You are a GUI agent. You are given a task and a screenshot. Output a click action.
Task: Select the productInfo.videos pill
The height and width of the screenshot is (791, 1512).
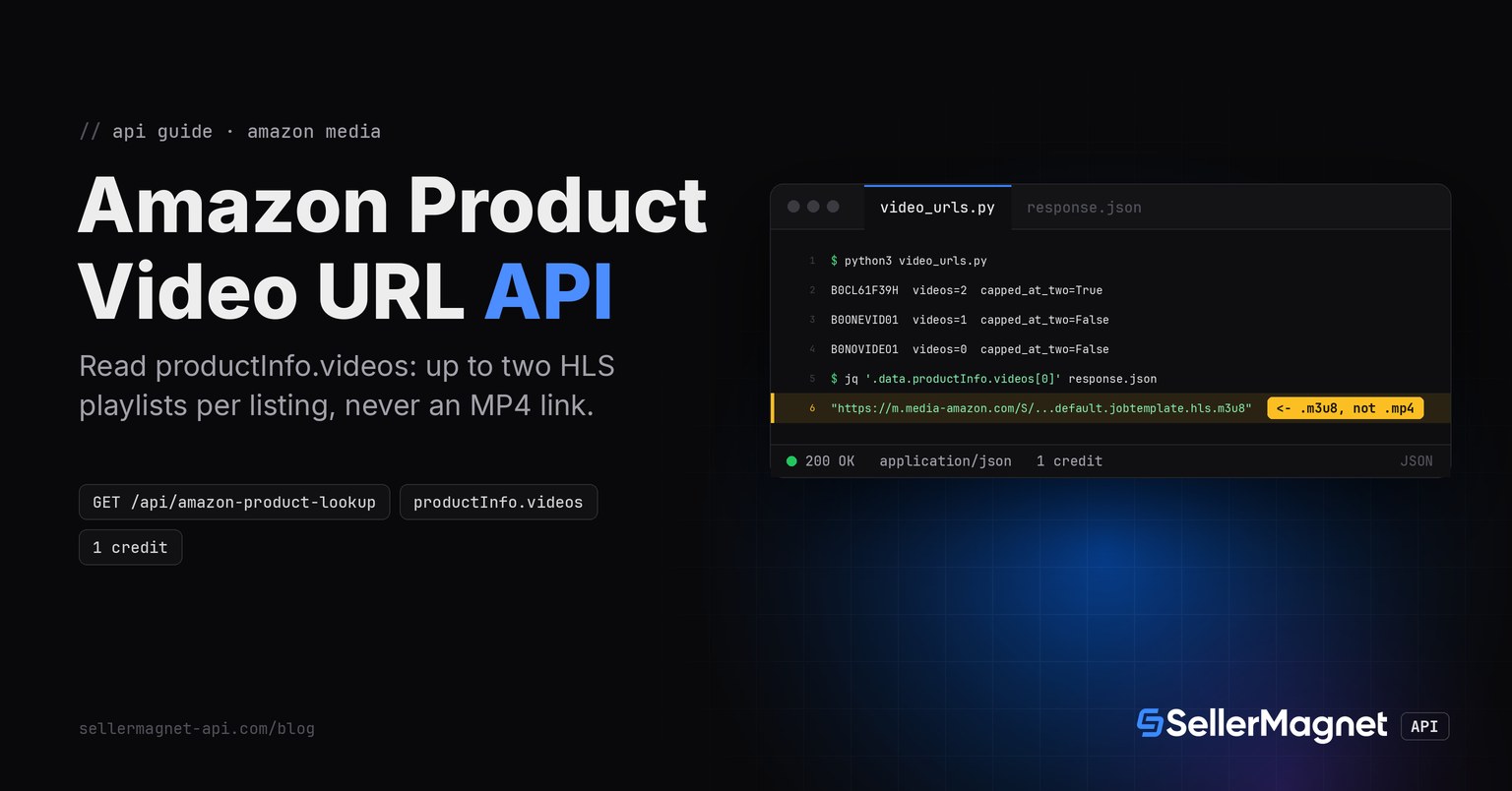click(x=498, y=502)
